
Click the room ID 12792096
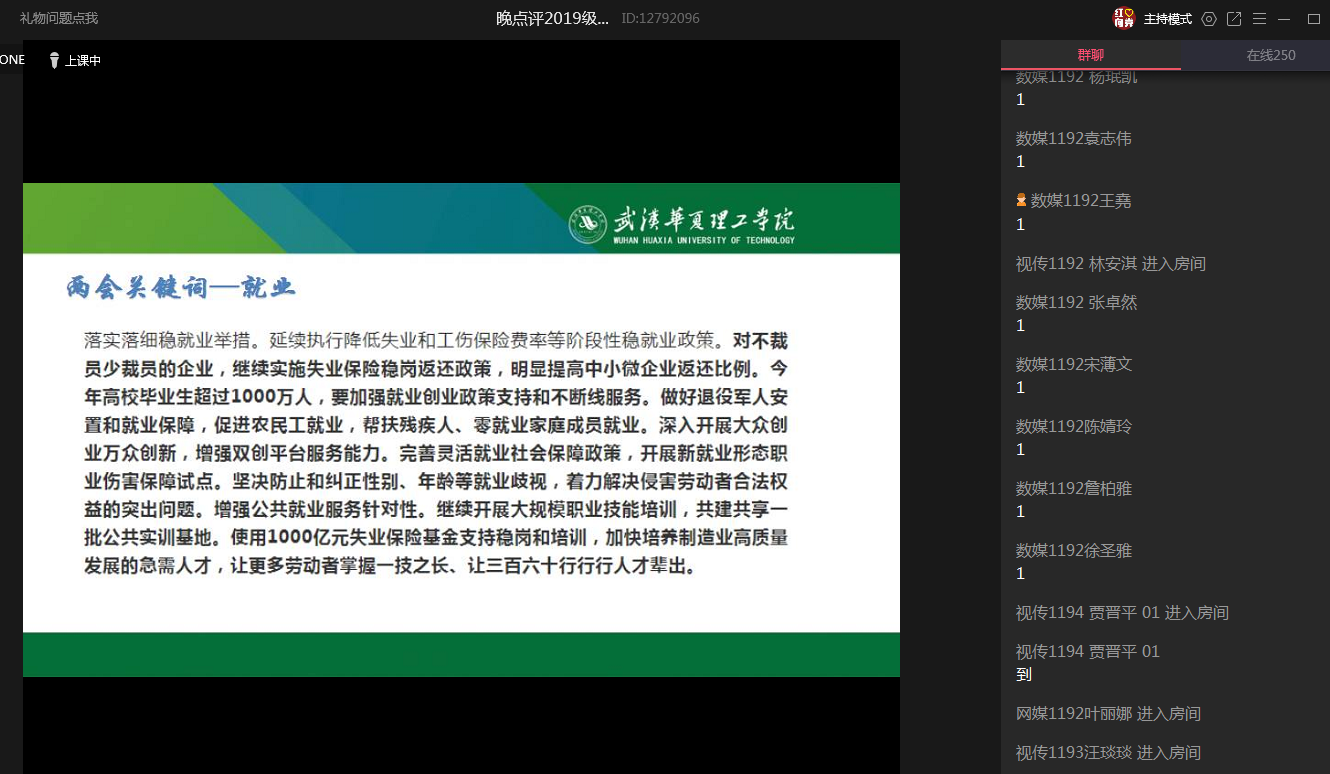[x=660, y=18]
